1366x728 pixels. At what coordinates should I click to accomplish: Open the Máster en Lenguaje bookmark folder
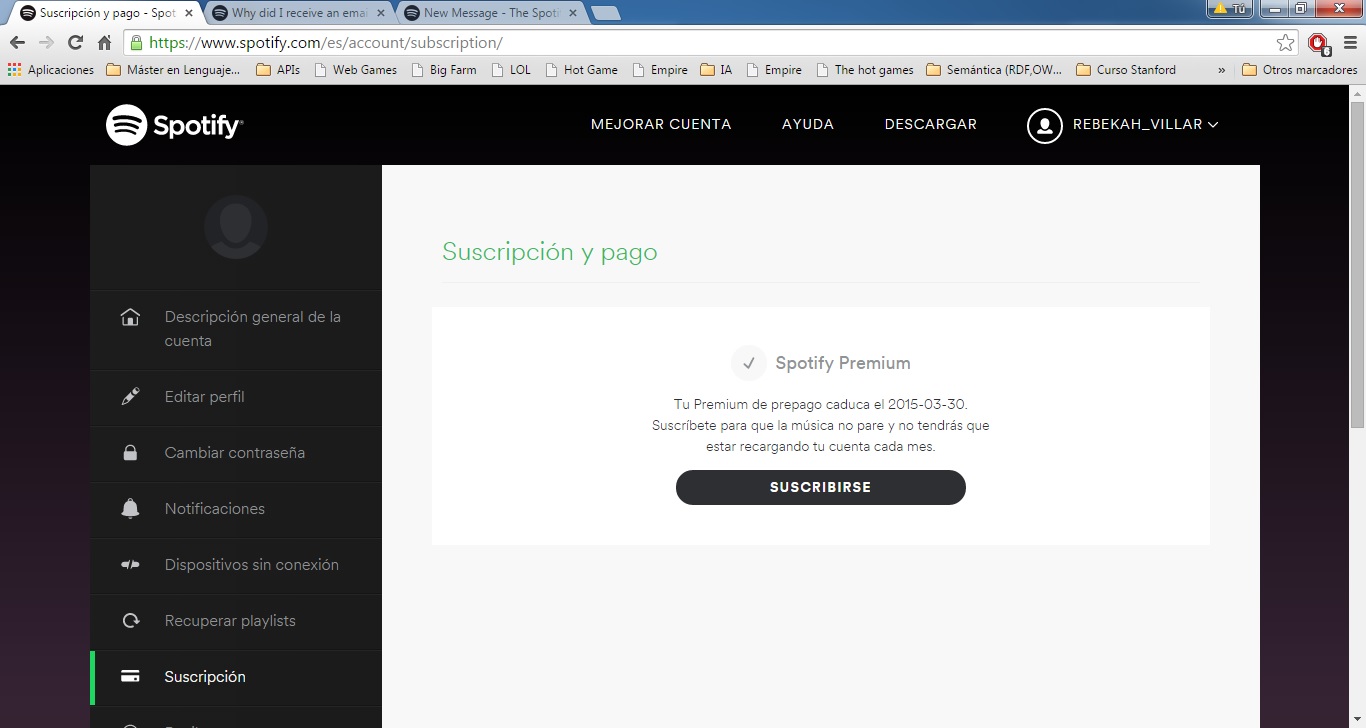[x=173, y=70]
